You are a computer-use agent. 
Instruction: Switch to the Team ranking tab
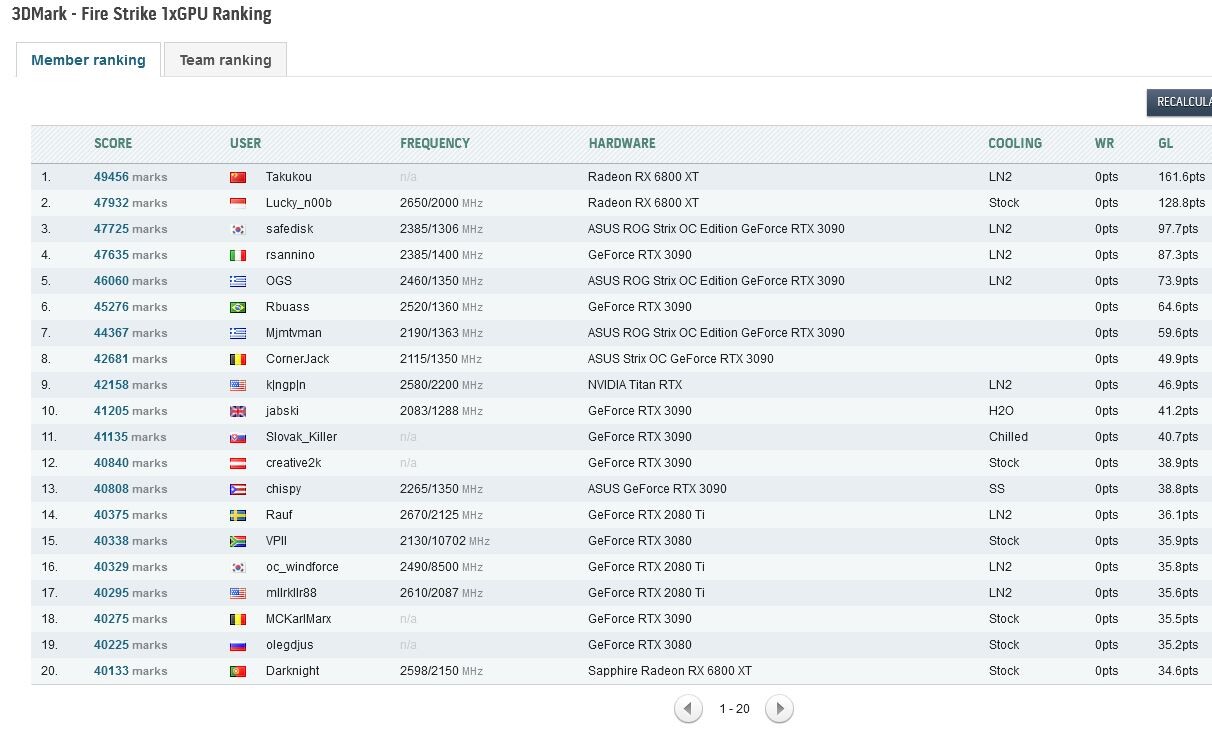pyautogui.click(x=225, y=60)
